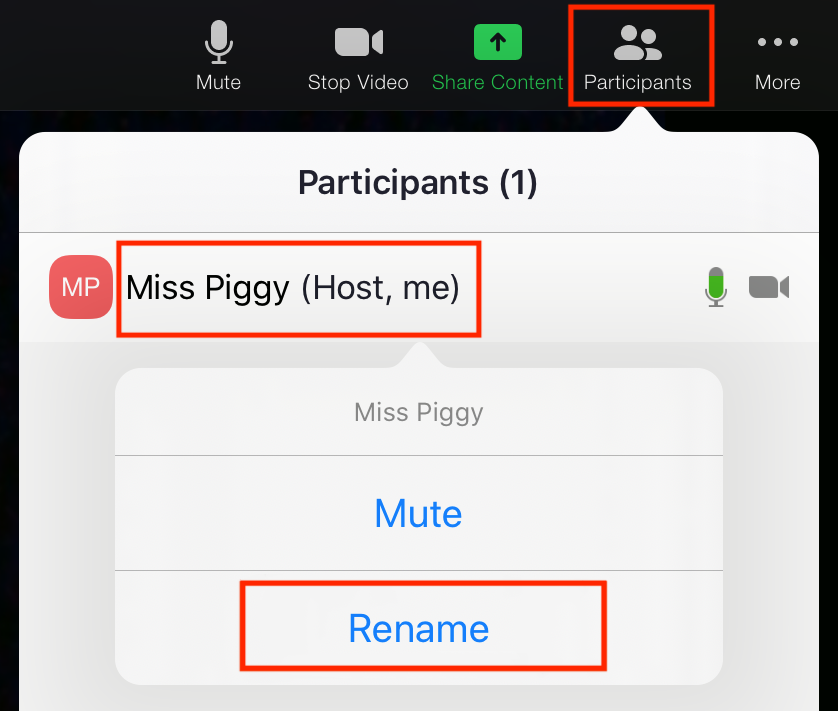
Task: Choose Mute in Miss Piggy's popup menu
Action: coord(418,513)
